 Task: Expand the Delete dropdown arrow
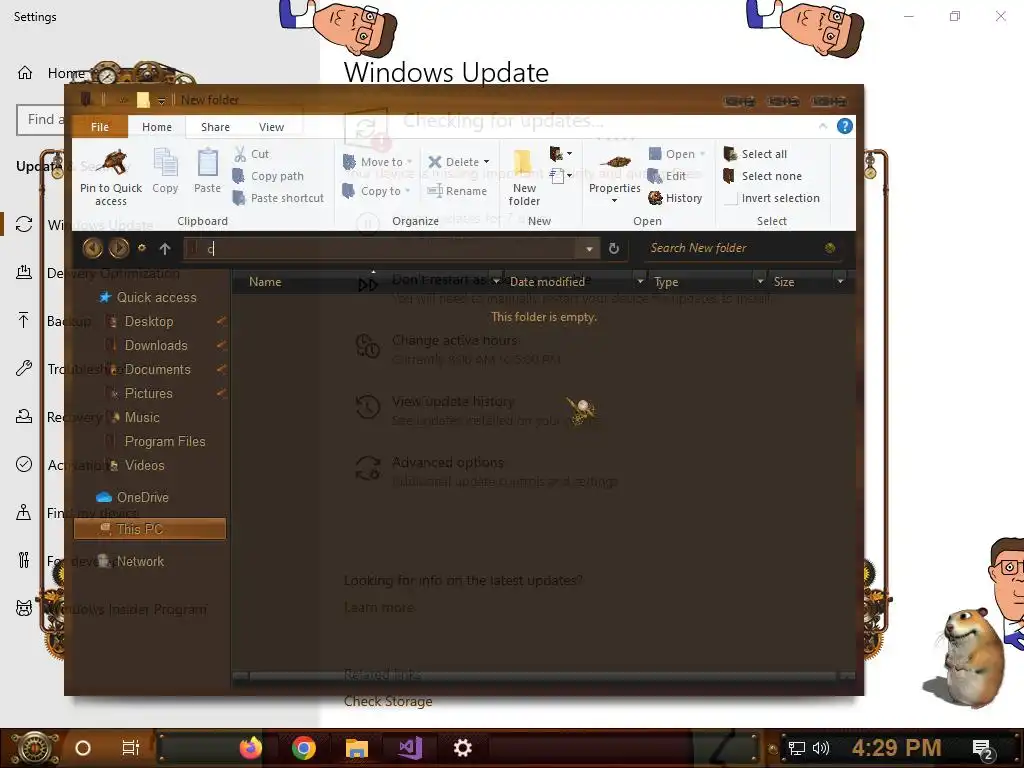pos(487,162)
